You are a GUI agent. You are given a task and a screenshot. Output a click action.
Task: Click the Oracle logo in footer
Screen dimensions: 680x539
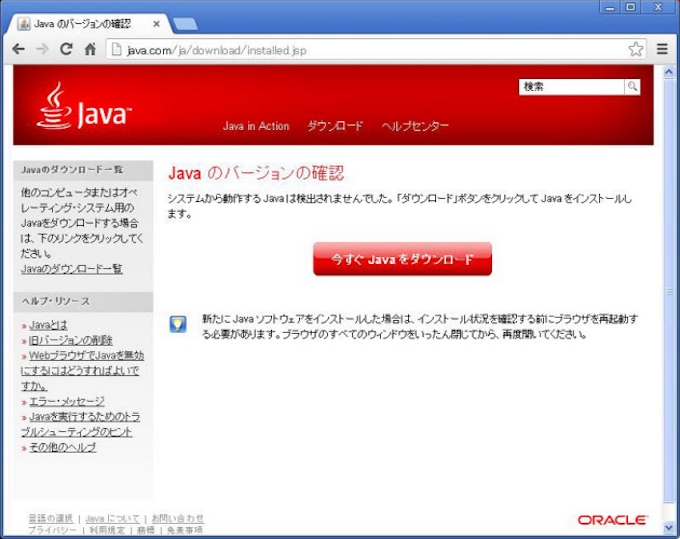pyautogui.click(x=612, y=520)
